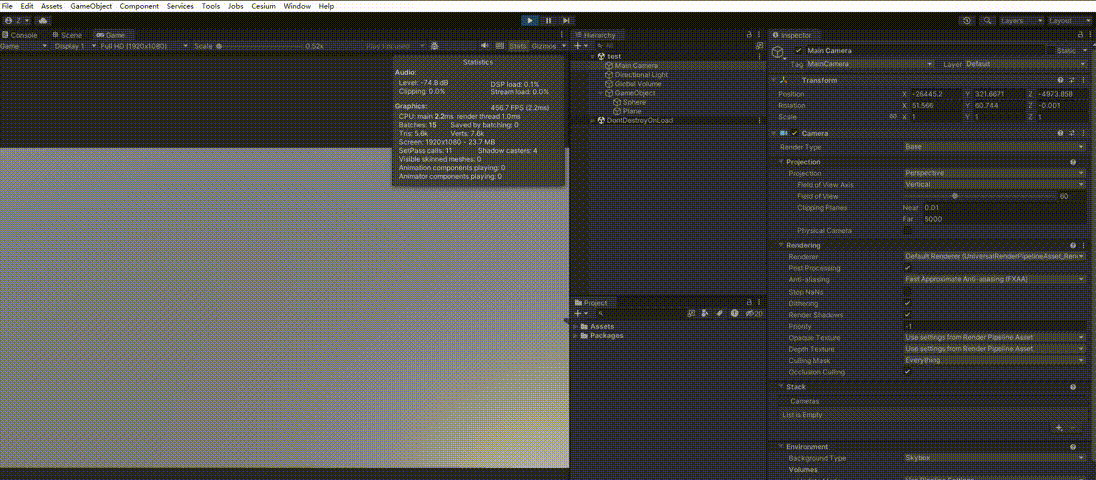Open the Projection dropdown showing Perspective
The height and width of the screenshot is (480, 1096).
pyautogui.click(x=994, y=173)
